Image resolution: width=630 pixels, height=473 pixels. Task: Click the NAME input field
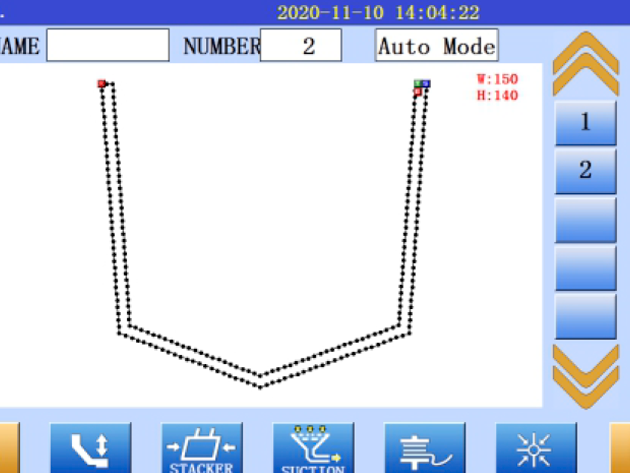[x=108, y=46]
